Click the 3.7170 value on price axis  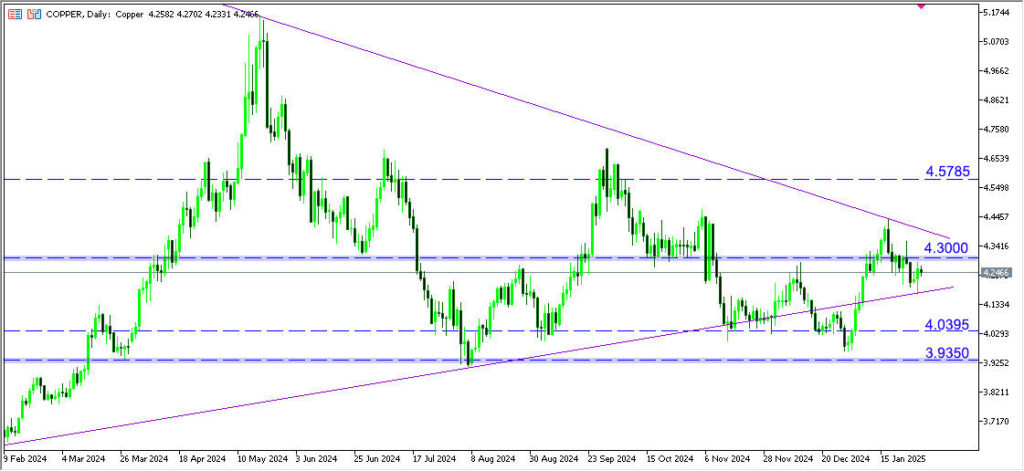click(996, 422)
